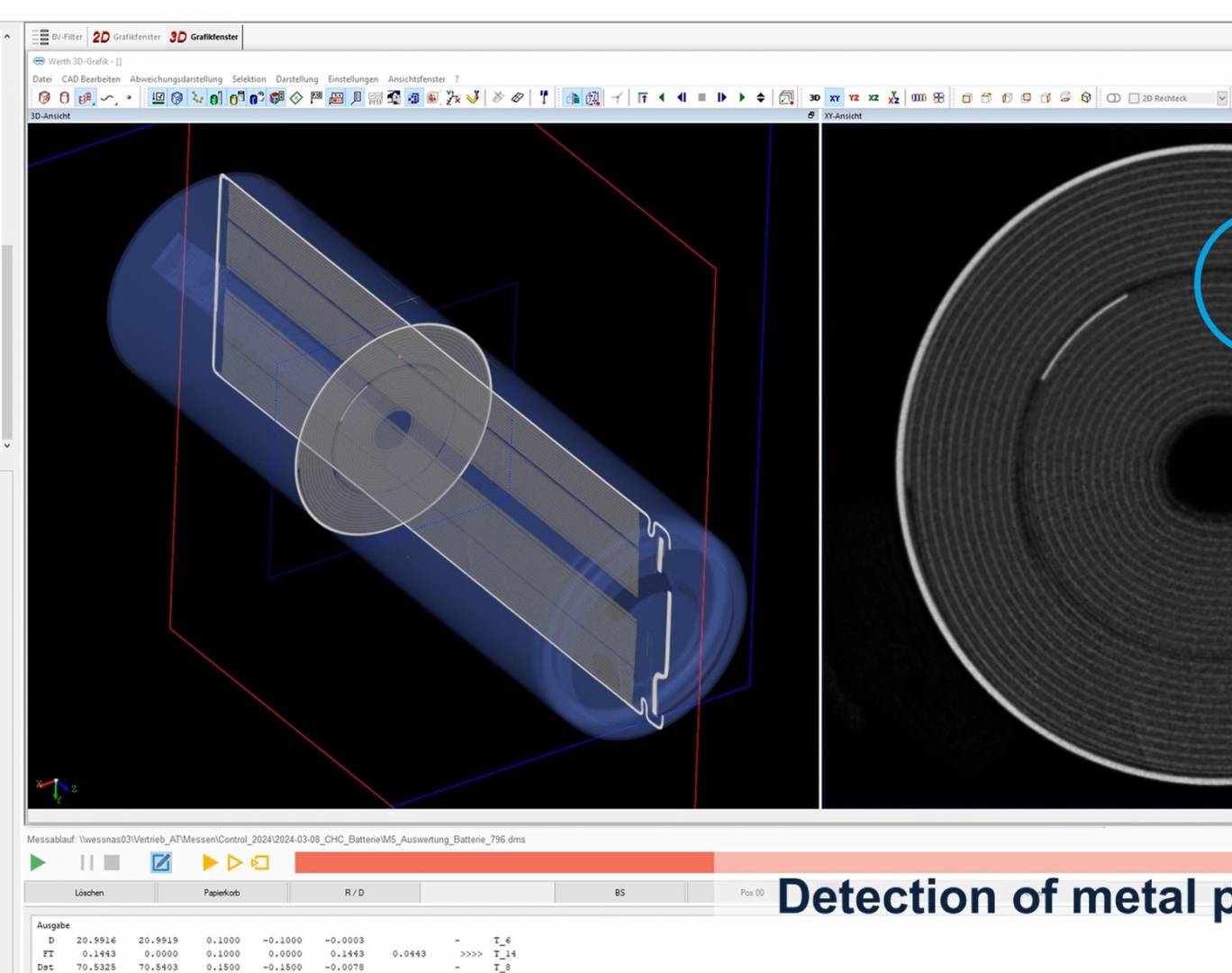Open the 2D Rechteck dropdown arrow
The image size is (1232, 973).
tap(1222, 98)
